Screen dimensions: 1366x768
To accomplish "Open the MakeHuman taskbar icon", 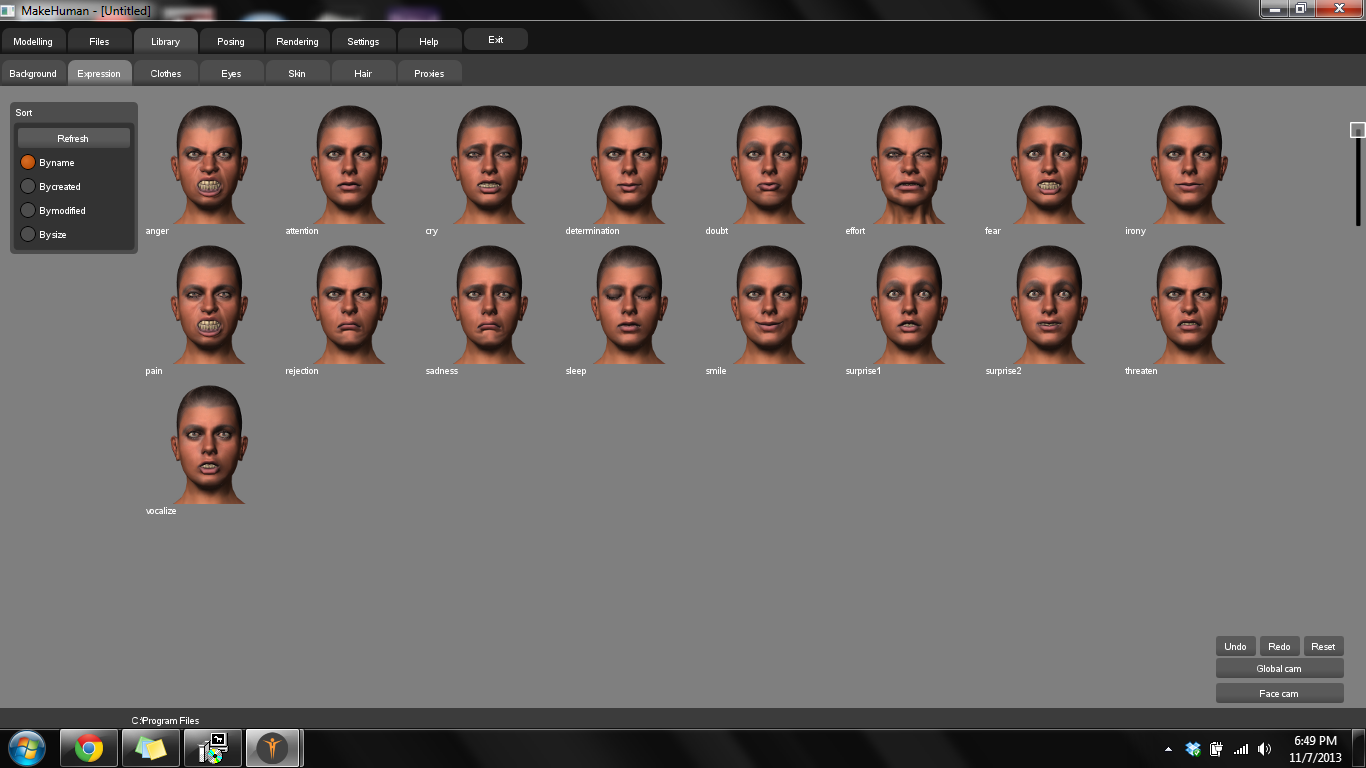I will [x=273, y=747].
